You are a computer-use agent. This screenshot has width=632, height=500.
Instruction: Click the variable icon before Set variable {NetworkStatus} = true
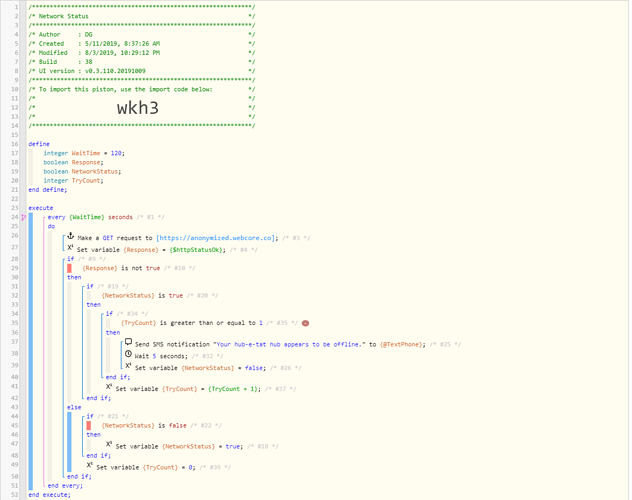pyautogui.click(x=109, y=444)
